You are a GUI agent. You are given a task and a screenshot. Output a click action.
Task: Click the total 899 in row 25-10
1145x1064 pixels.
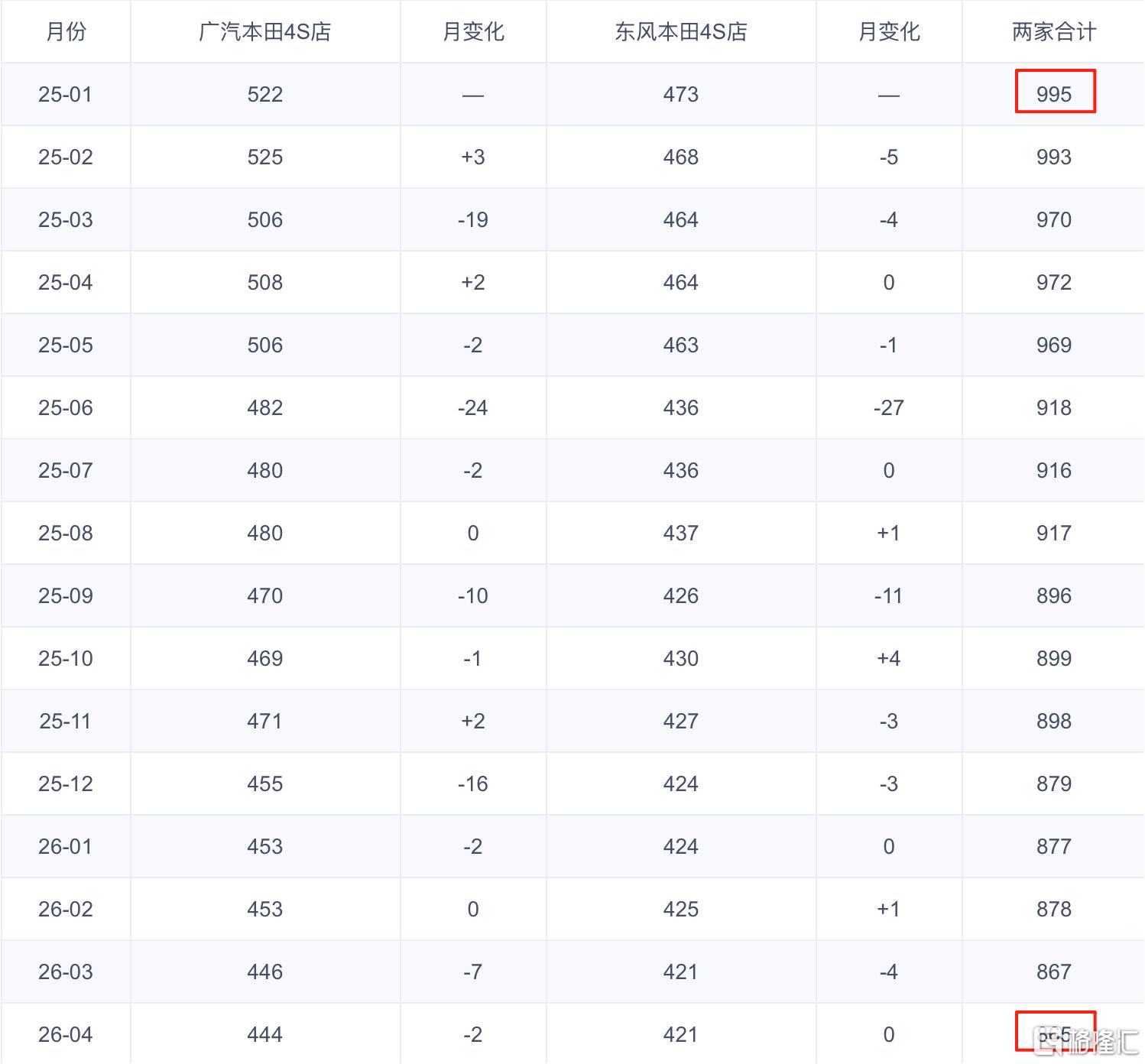(1054, 658)
